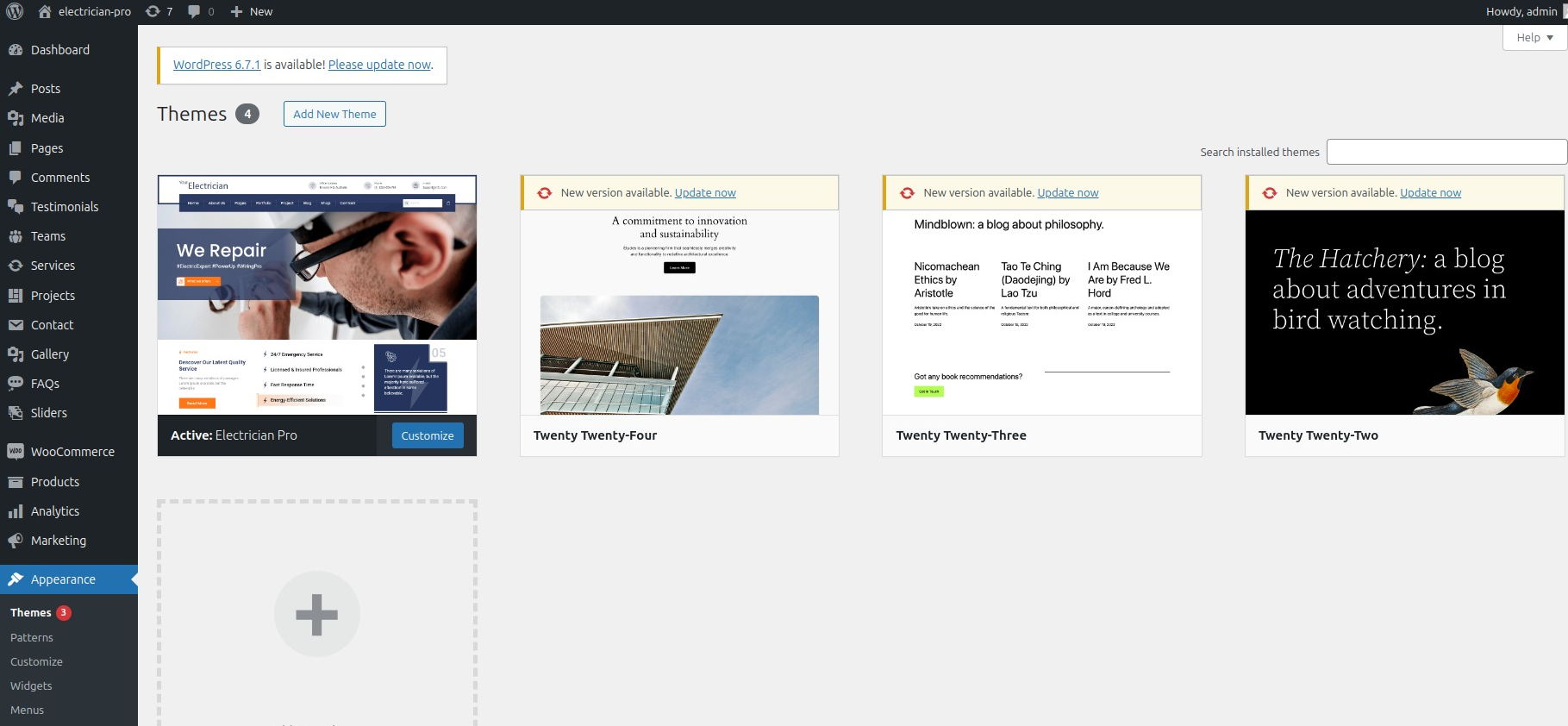
Task: Click the theme count badge 4
Action: (x=247, y=114)
